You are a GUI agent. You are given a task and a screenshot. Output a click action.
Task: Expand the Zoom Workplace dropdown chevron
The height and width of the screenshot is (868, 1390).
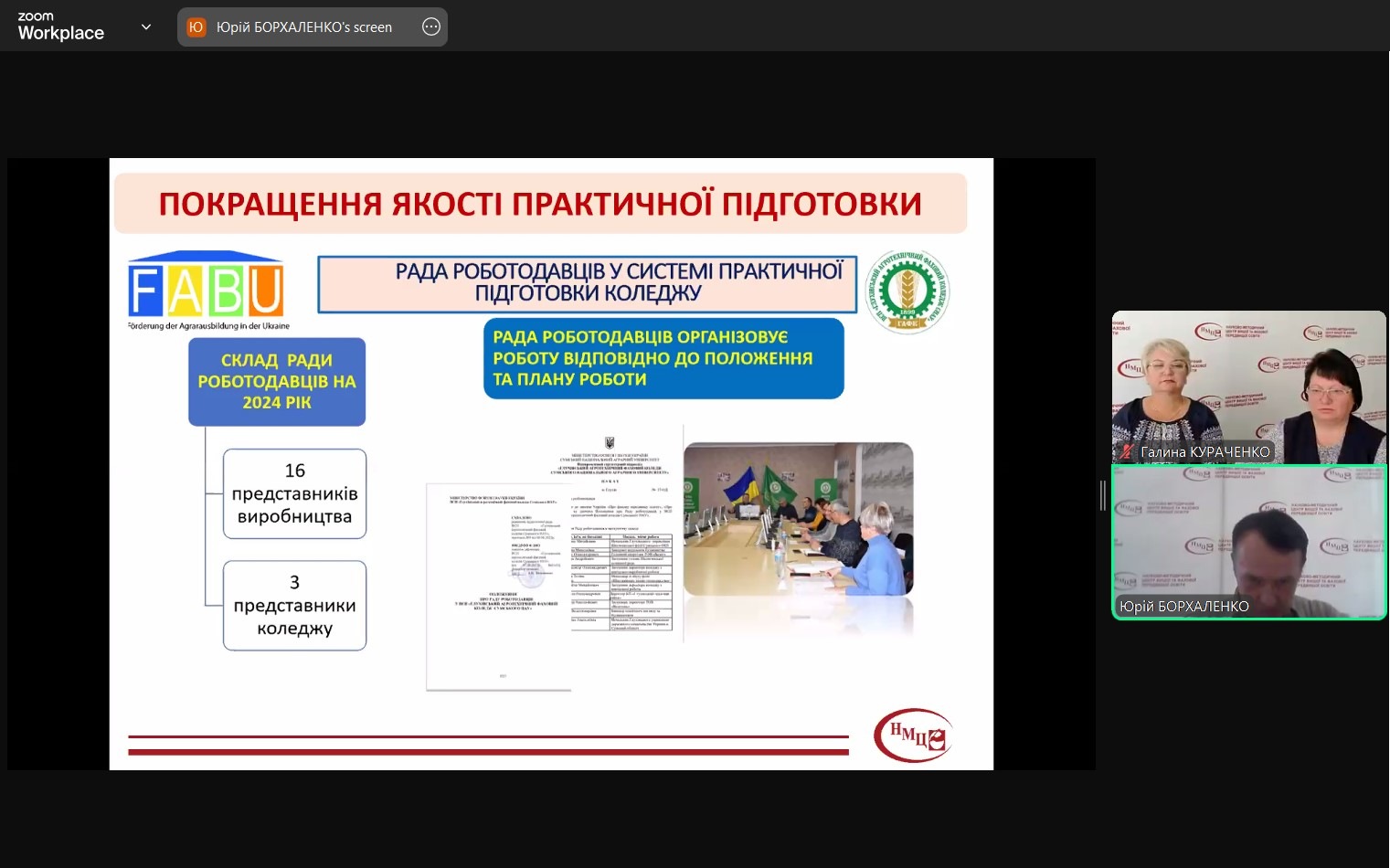click(x=146, y=27)
